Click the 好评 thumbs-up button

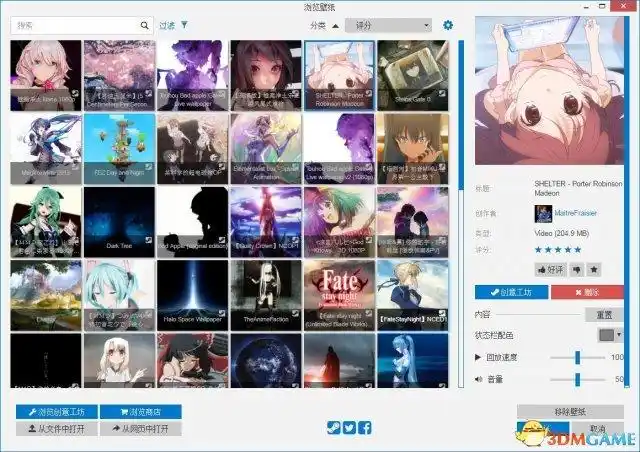click(x=551, y=269)
